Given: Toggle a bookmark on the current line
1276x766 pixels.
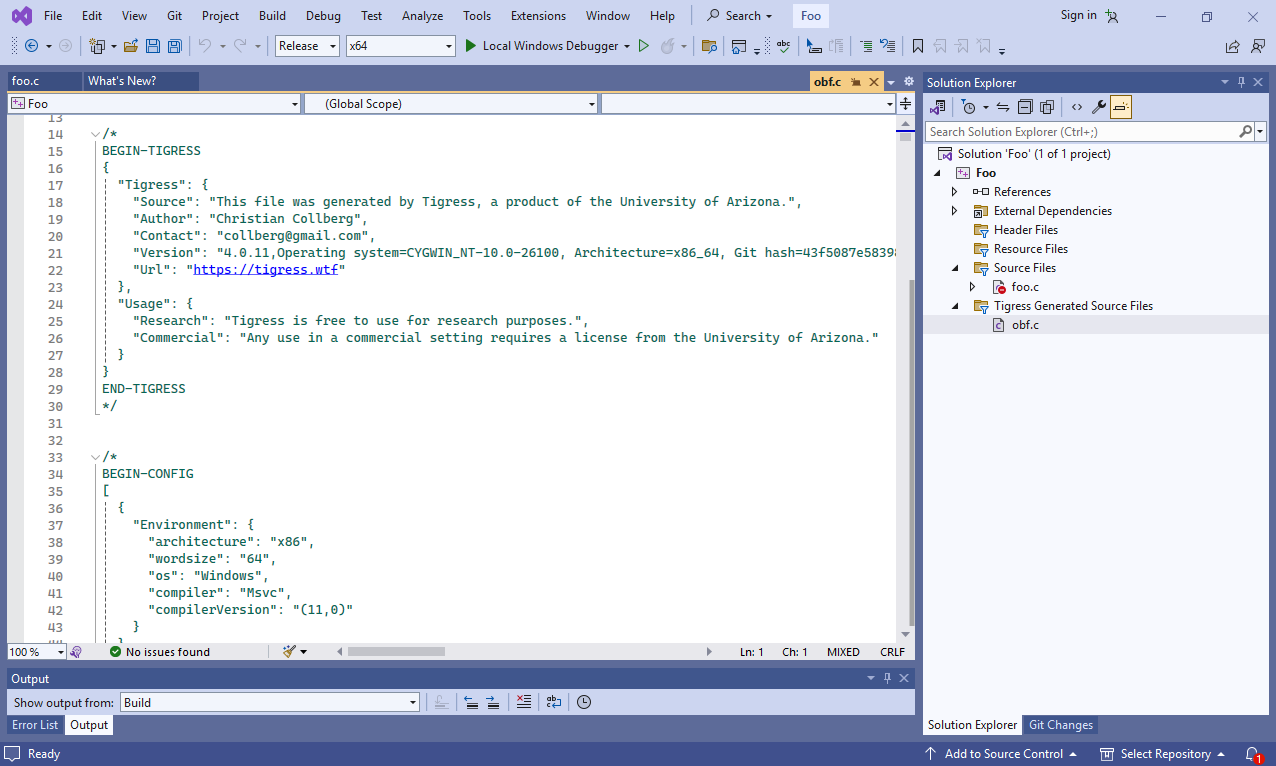Looking at the screenshot, I should pyautogui.click(x=917, y=46).
